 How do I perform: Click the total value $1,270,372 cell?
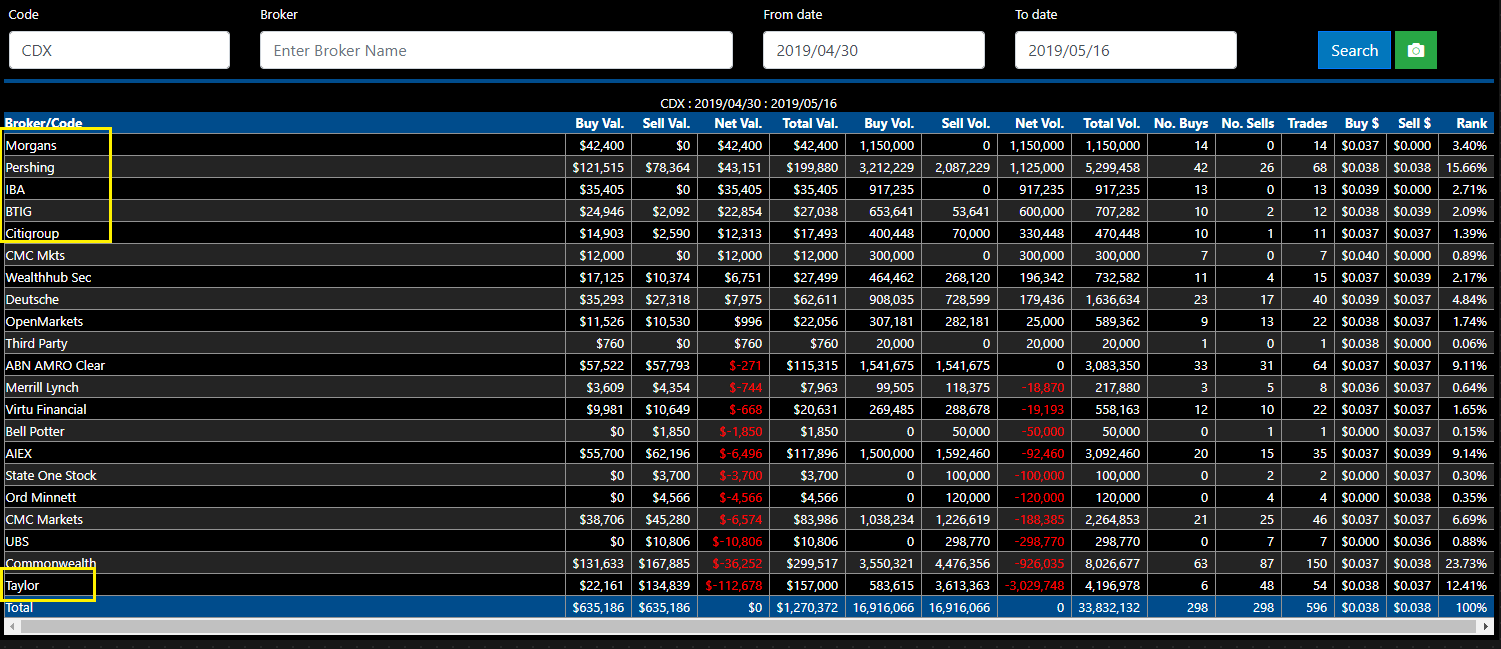point(806,607)
